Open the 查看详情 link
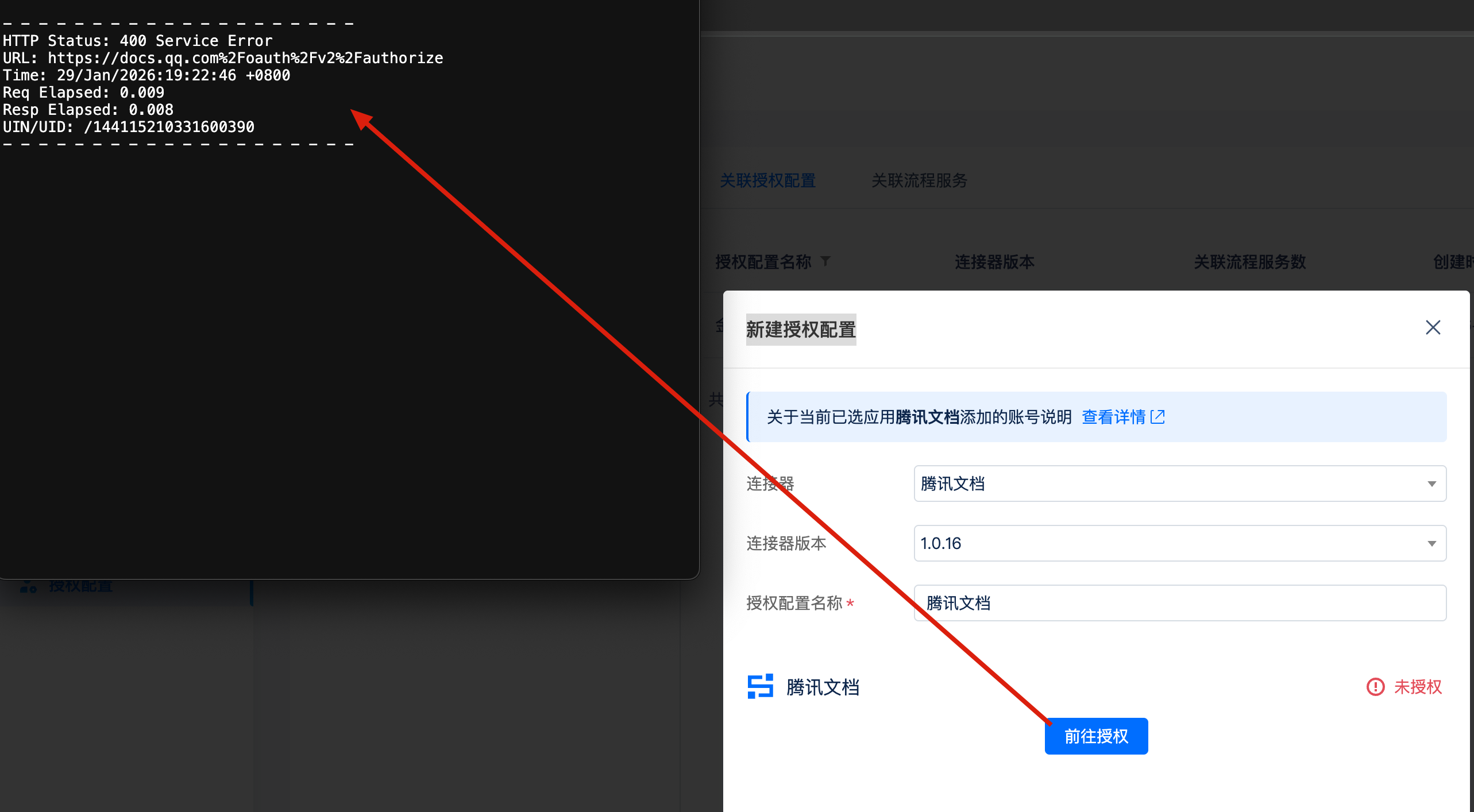This screenshot has width=1474, height=812. 1113,417
